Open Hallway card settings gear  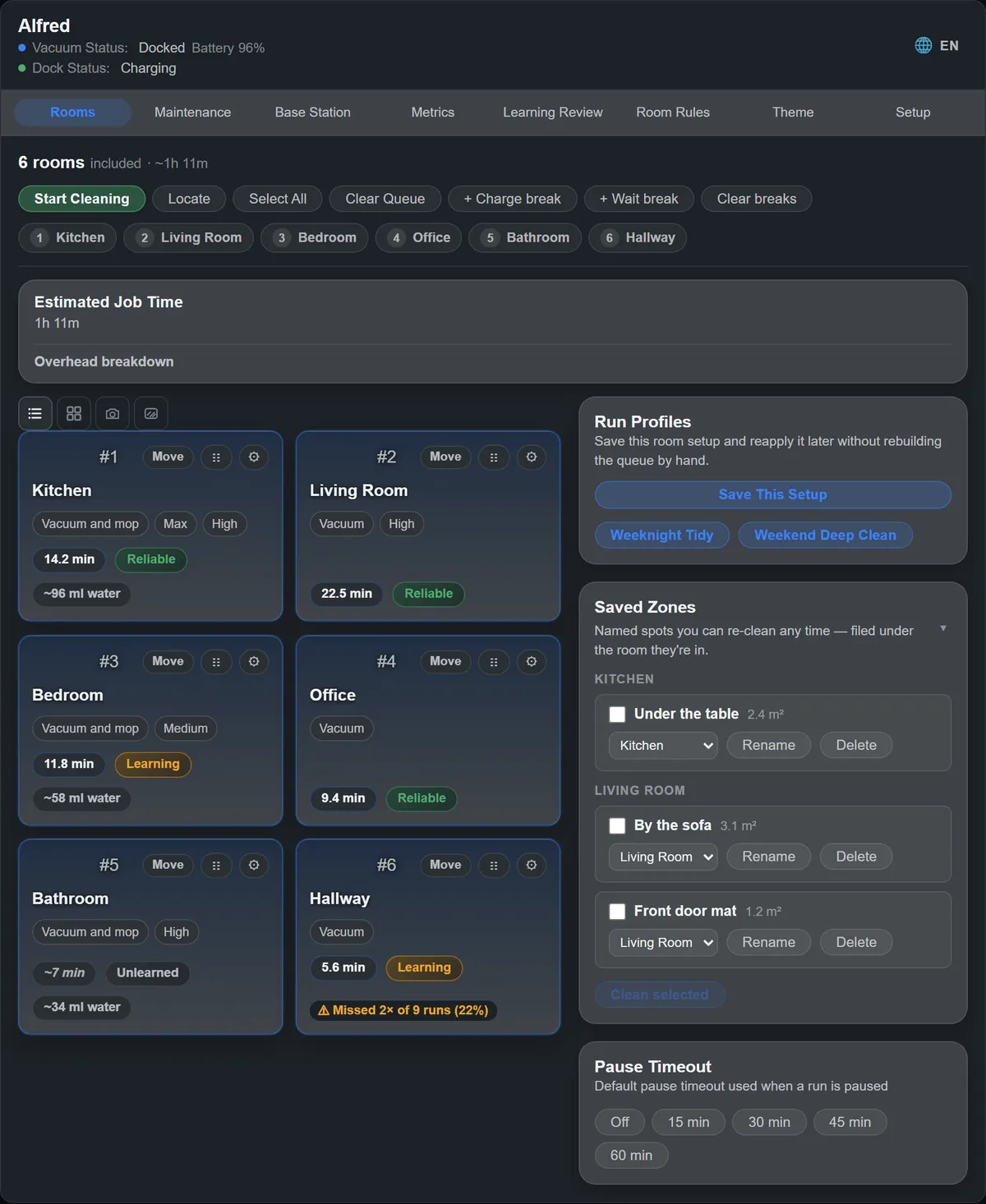532,865
